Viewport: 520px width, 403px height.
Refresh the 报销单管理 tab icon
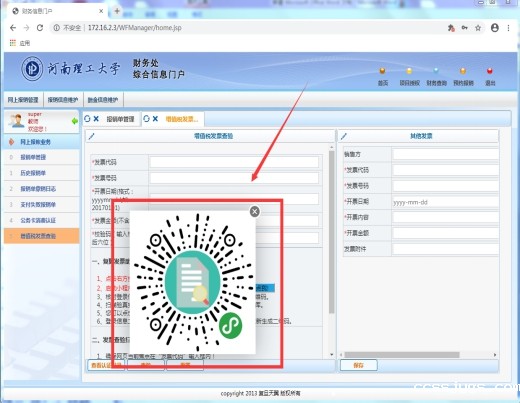(x=87, y=119)
